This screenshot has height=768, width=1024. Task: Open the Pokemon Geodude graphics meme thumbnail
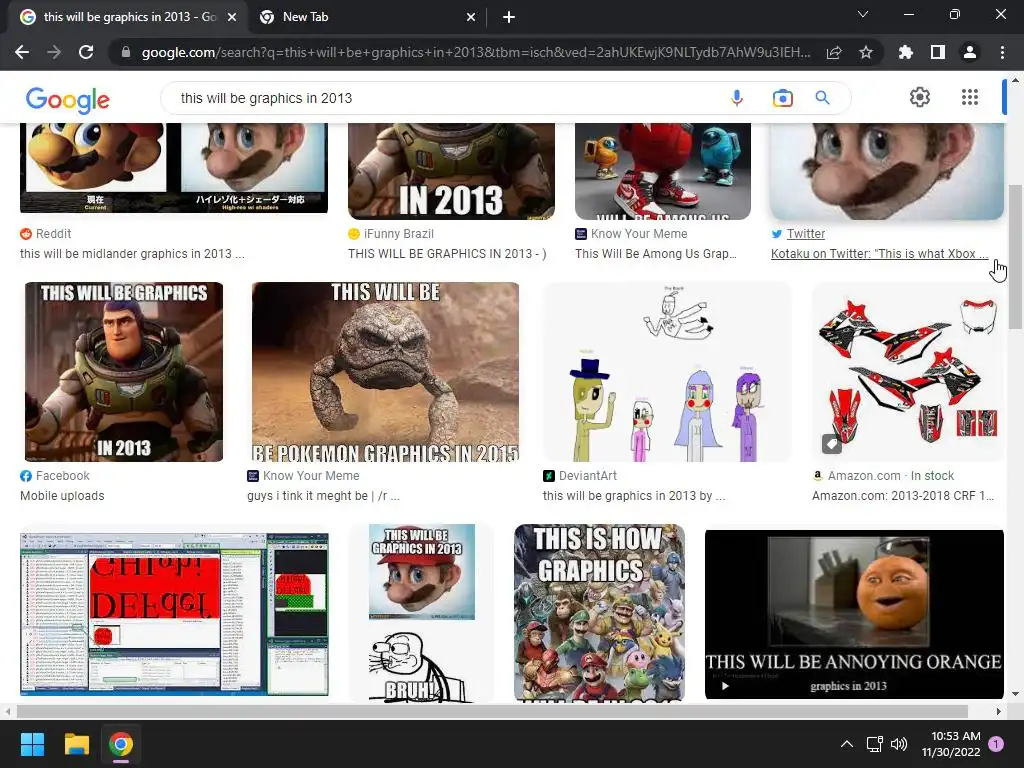(x=385, y=372)
